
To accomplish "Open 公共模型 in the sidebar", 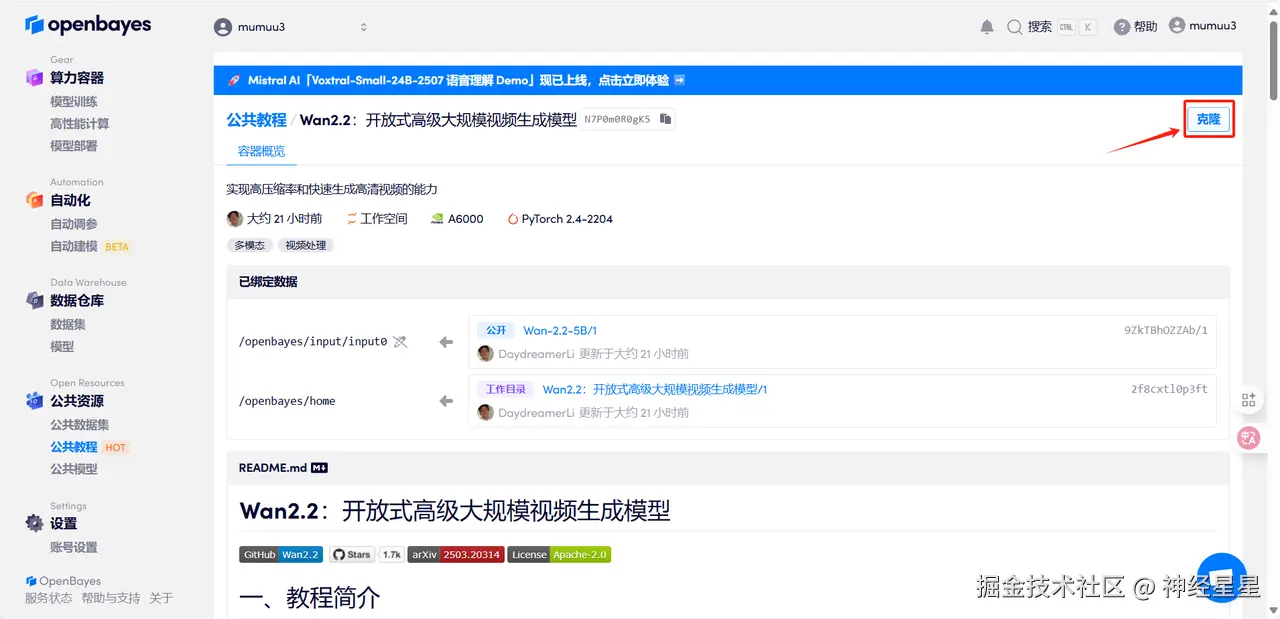I will [x=74, y=469].
